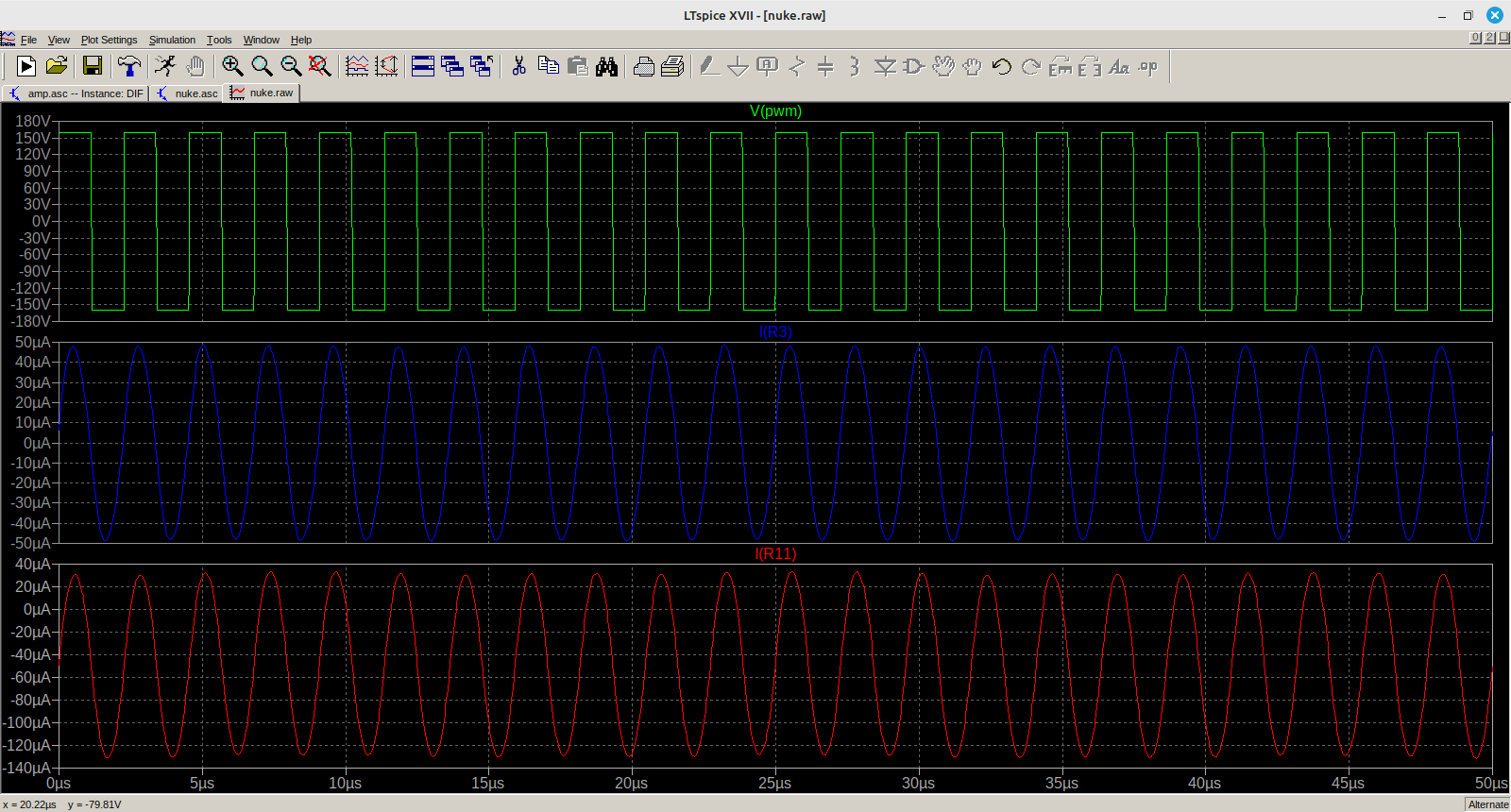This screenshot has width=1511, height=812.
Task: Click the -140µA label on I(R11) axis
Action: click(28, 769)
